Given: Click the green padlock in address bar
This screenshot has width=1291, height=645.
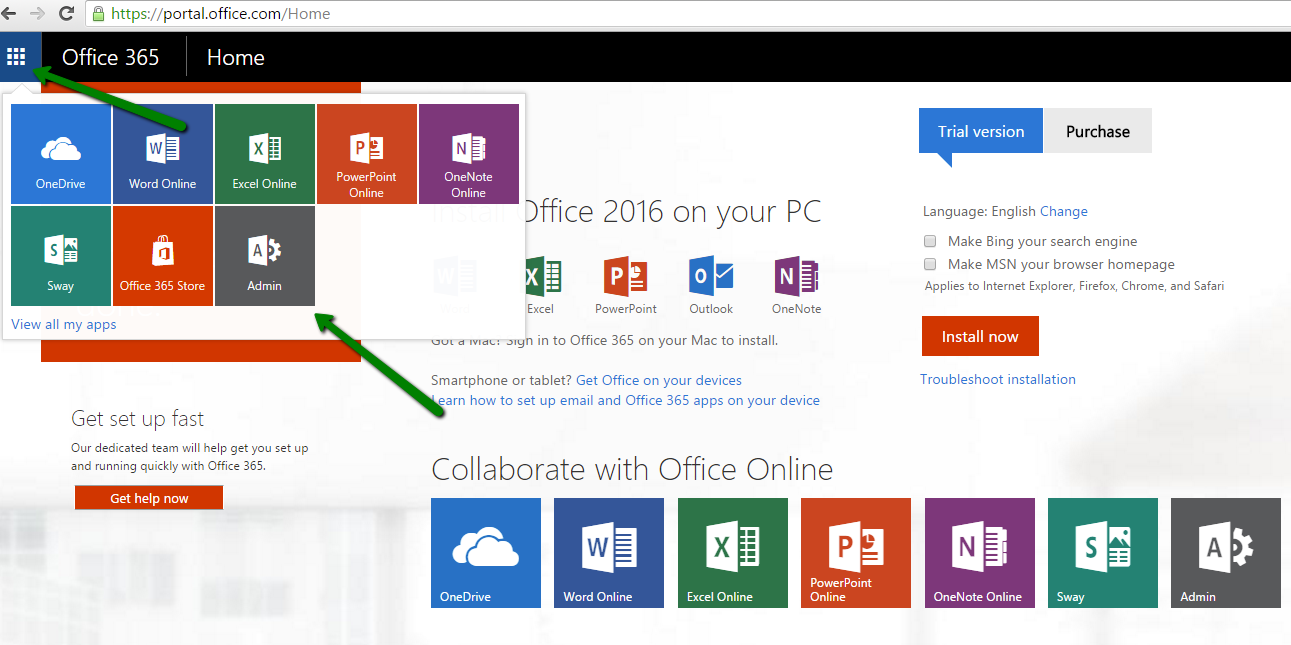Looking at the screenshot, I should (x=98, y=14).
